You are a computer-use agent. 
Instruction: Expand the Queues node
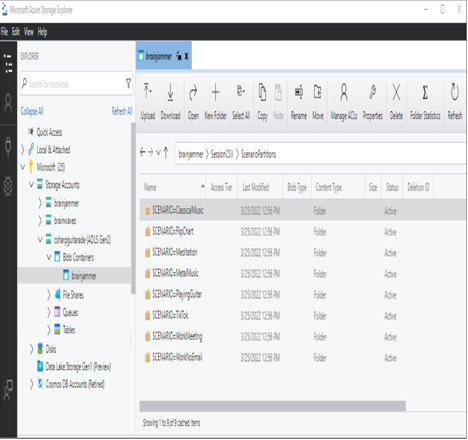click(49, 312)
